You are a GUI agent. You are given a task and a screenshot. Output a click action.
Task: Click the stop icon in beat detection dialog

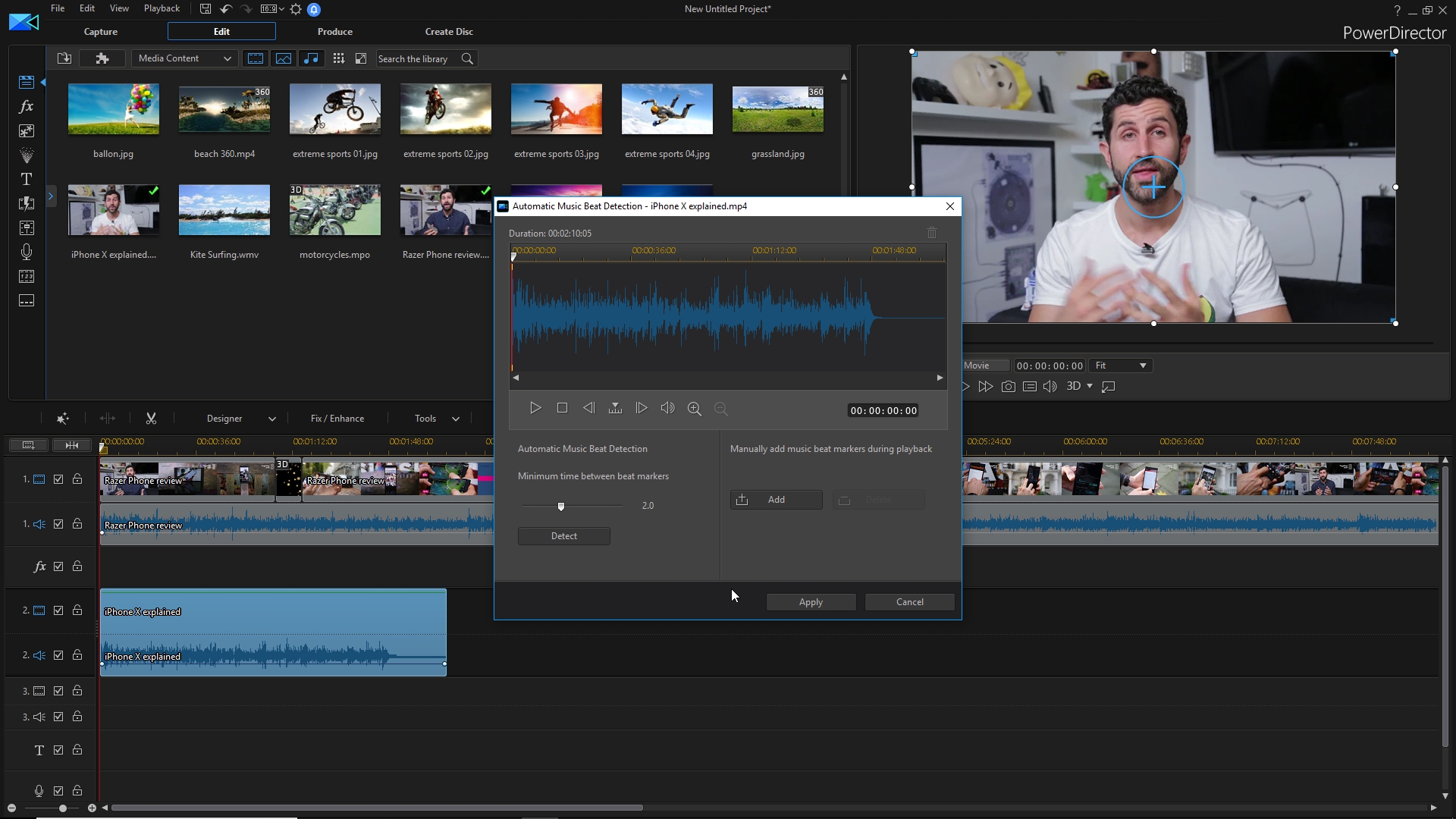[x=562, y=408]
